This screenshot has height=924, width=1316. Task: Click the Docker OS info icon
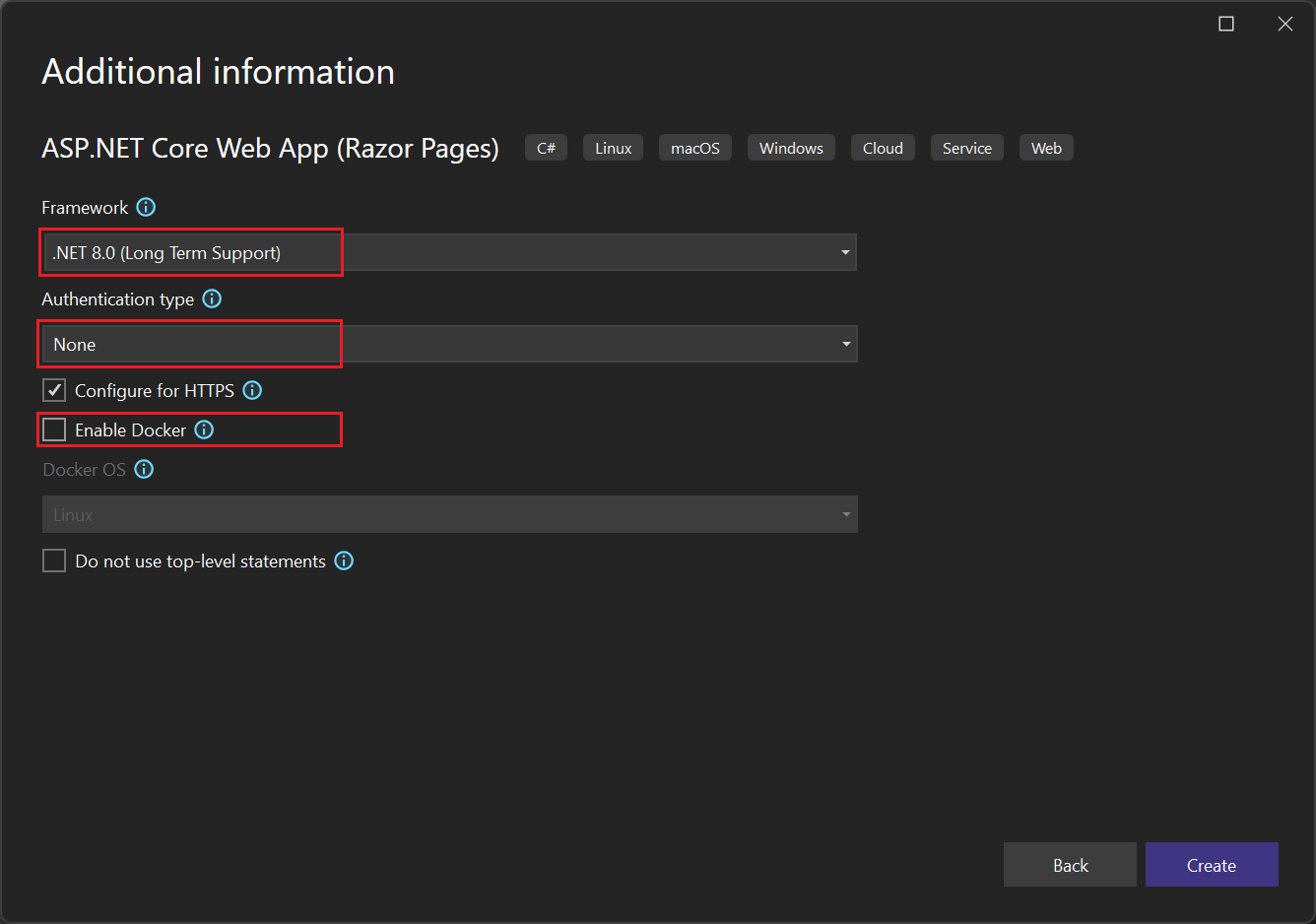point(144,469)
